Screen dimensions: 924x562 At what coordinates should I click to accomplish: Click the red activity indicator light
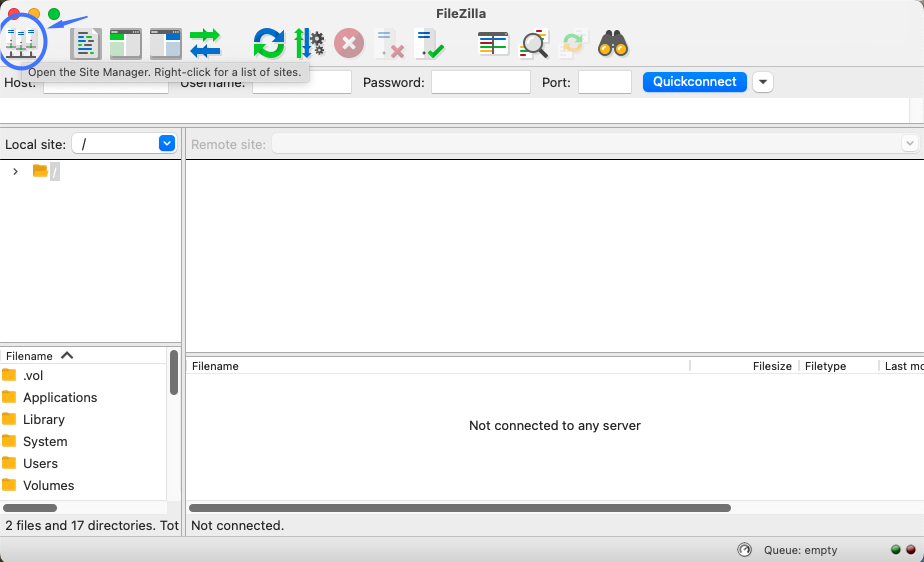click(911, 550)
